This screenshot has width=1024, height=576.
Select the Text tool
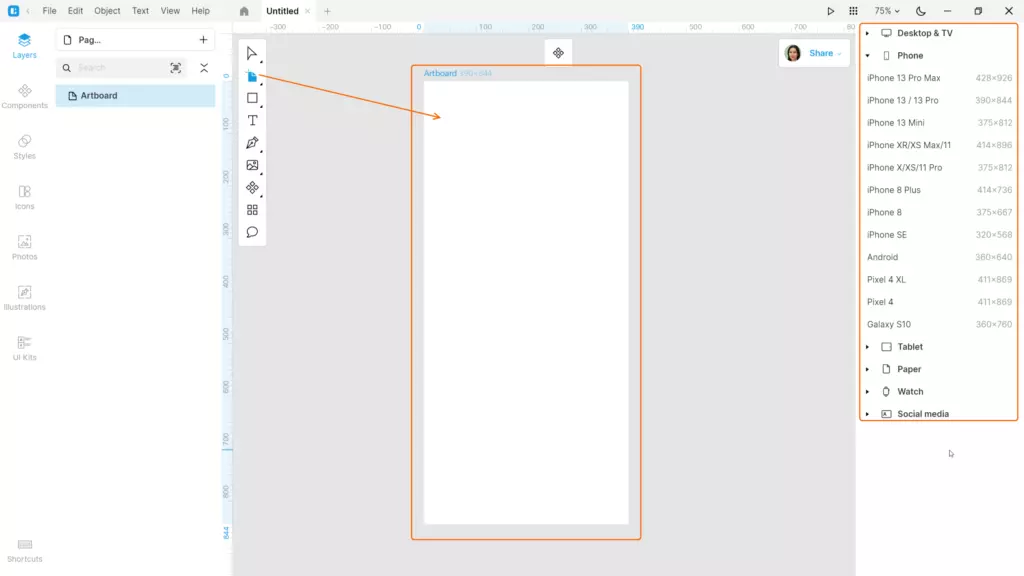(x=252, y=120)
